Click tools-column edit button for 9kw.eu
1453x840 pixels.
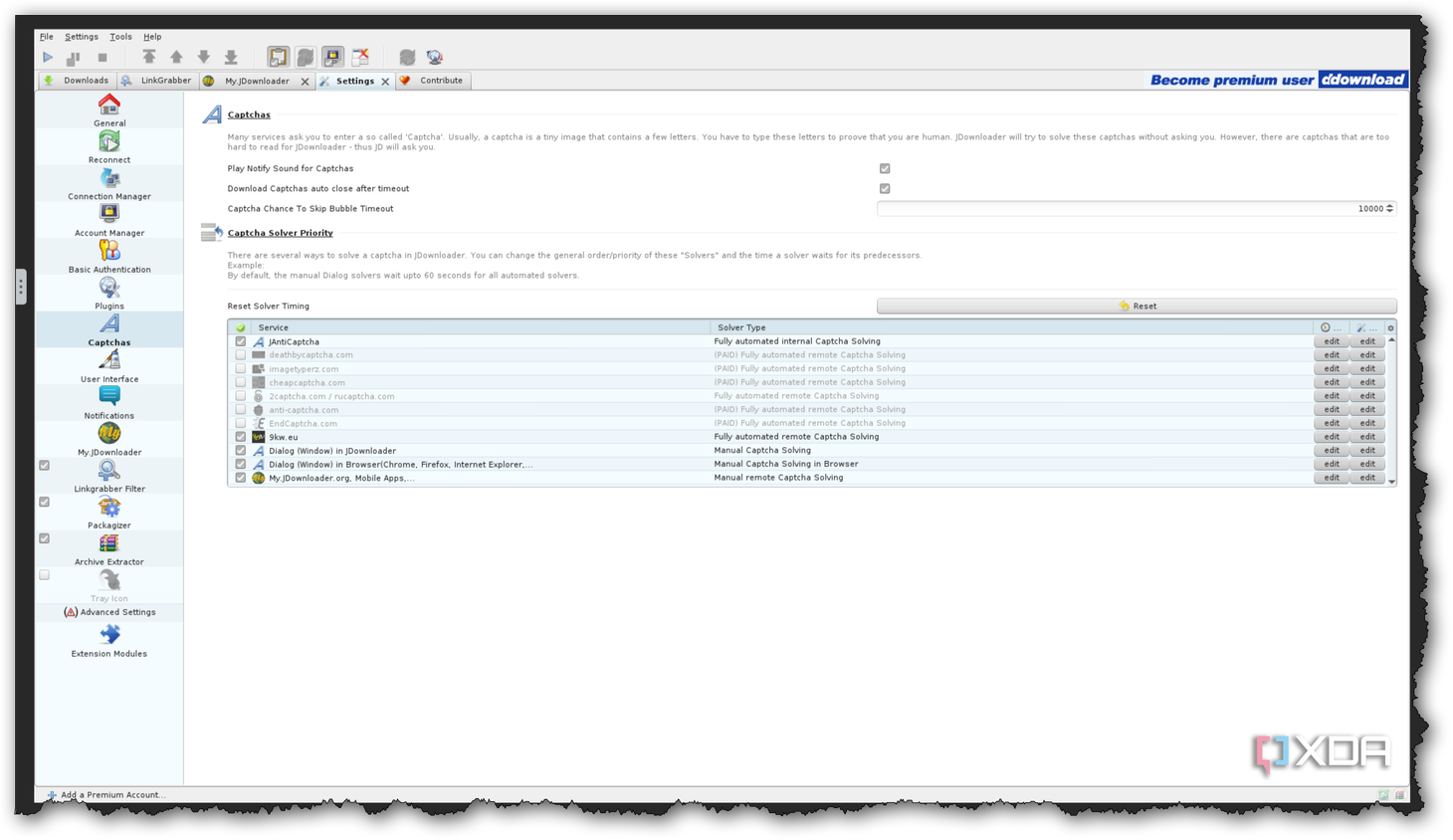(1367, 437)
